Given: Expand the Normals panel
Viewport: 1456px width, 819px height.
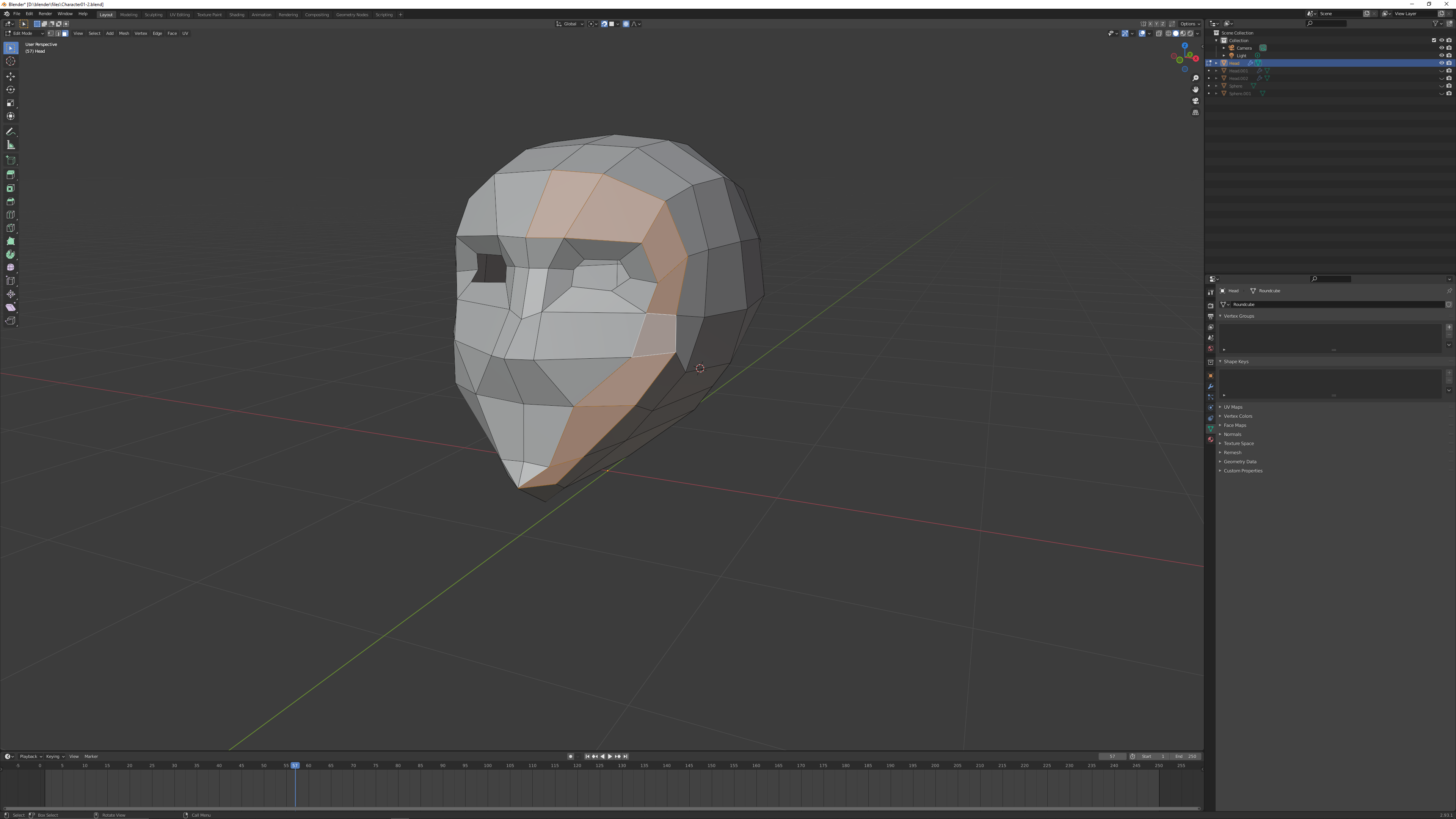Looking at the screenshot, I should (1232, 435).
